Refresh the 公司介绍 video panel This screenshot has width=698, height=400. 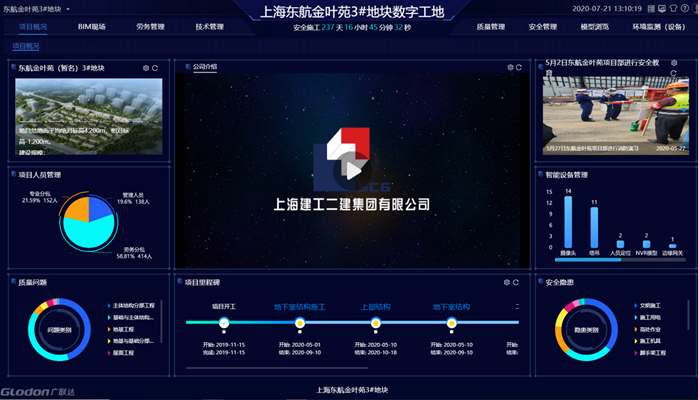tap(519, 67)
